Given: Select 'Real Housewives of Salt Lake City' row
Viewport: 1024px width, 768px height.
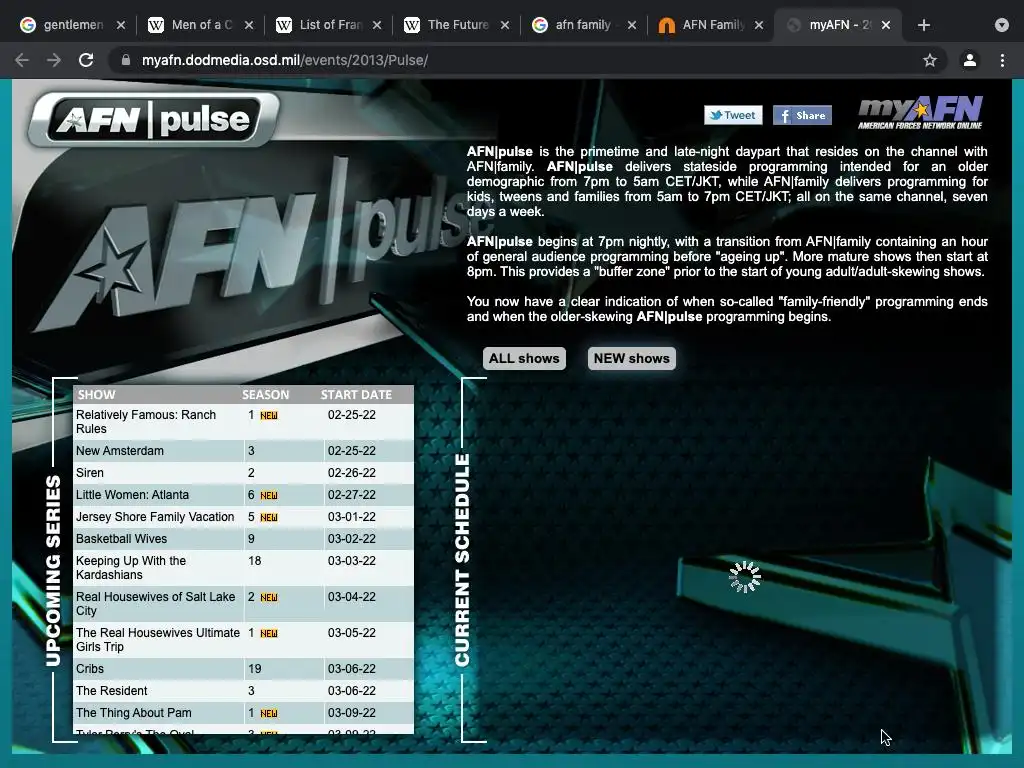Looking at the screenshot, I should (244, 603).
